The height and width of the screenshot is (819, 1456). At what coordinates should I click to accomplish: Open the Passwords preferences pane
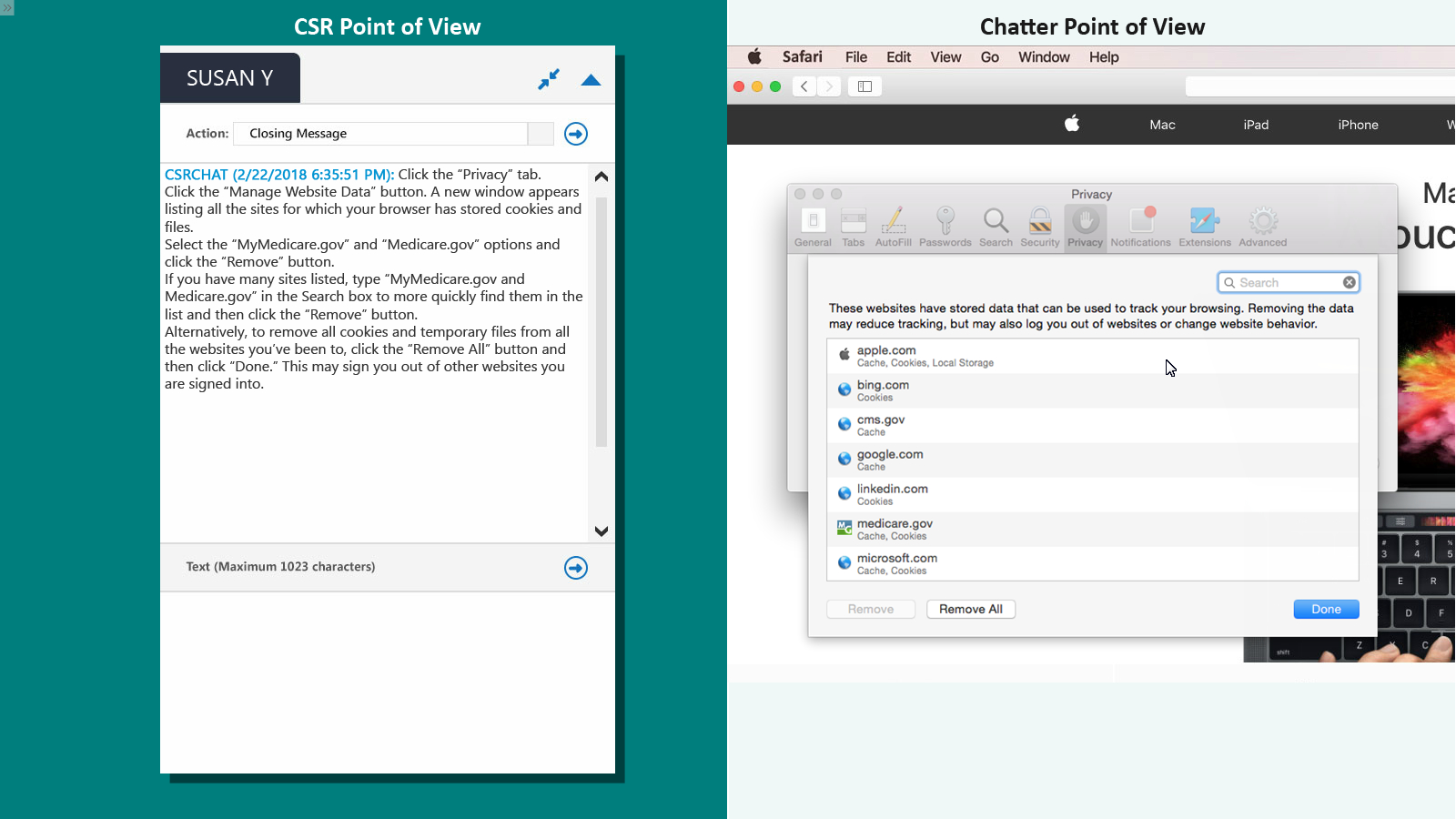tap(945, 225)
